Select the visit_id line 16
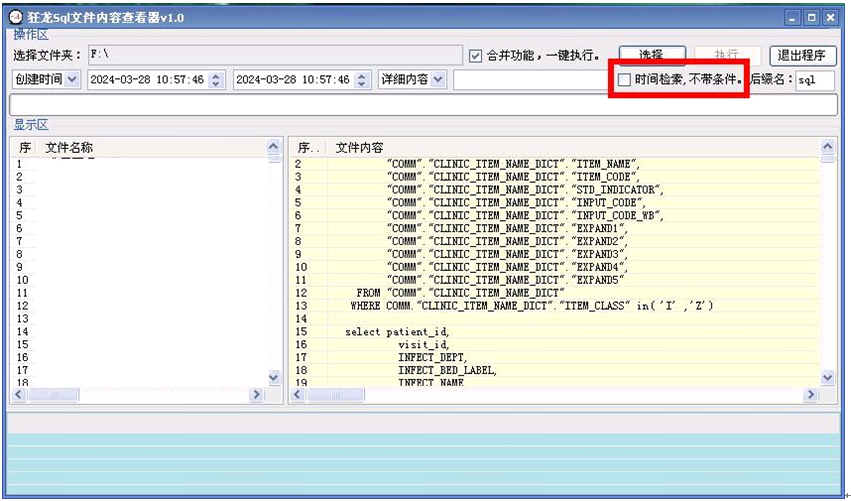This screenshot has height=501, width=851. [556, 345]
